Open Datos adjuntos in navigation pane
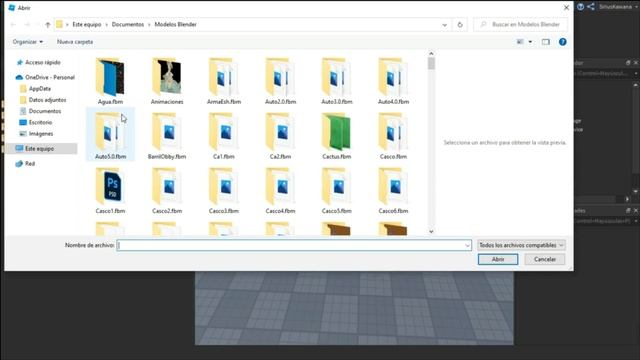 (43, 100)
